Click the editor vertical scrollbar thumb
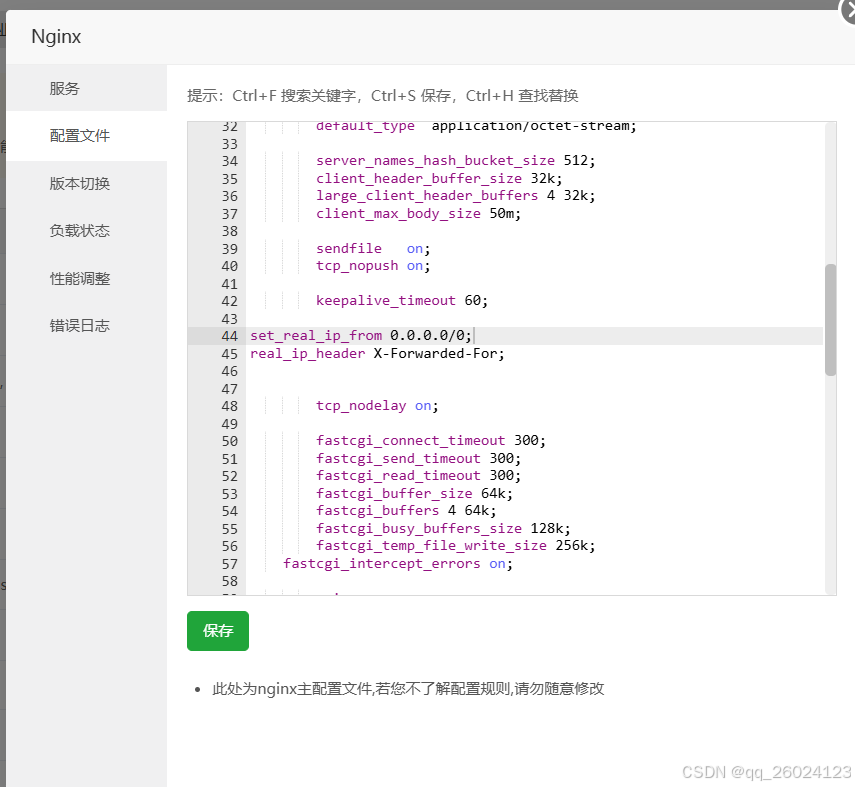 coord(830,320)
